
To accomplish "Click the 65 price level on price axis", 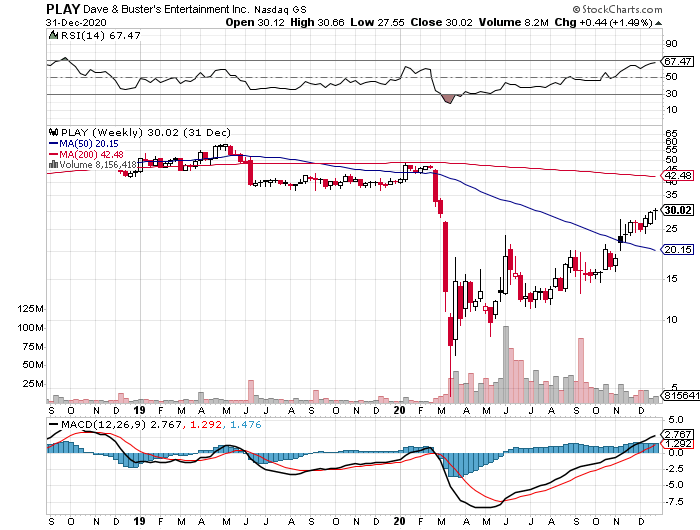I will [x=671, y=133].
